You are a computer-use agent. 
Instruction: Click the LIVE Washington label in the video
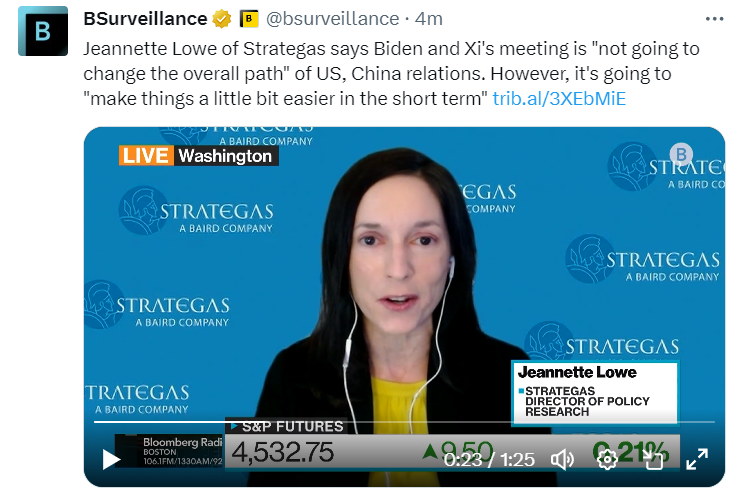(199, 156)
